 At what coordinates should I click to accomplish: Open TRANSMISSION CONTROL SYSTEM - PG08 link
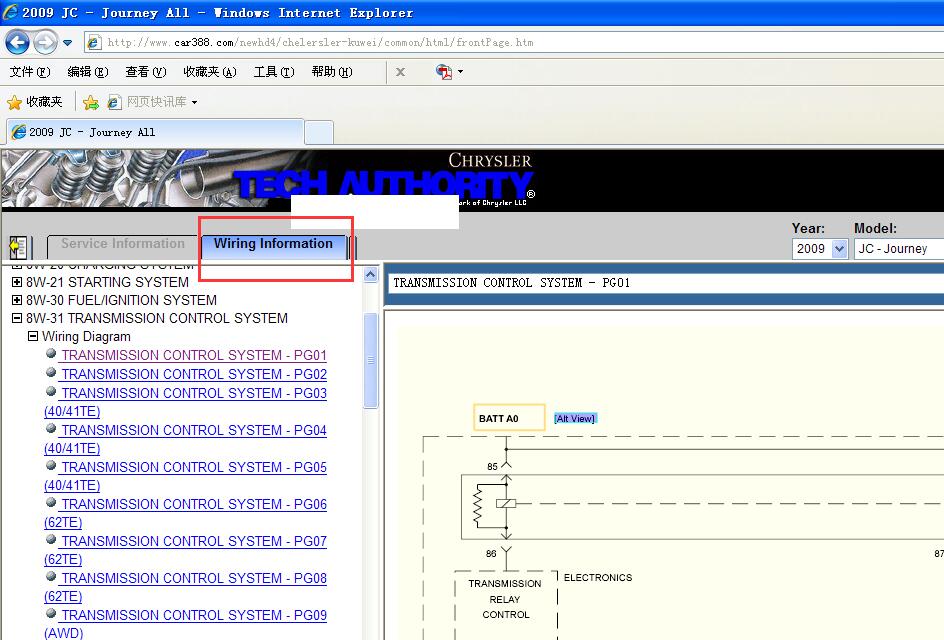[x=194, y=579]
